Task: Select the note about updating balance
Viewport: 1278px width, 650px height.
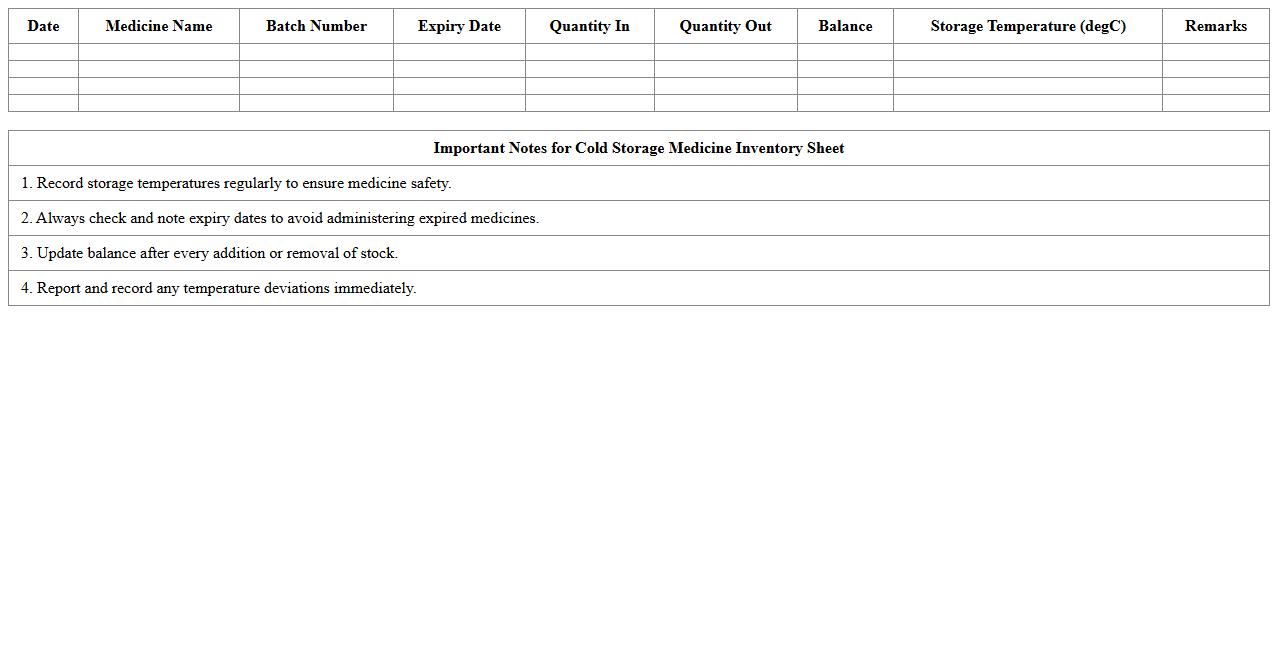Action: [209, 253]
